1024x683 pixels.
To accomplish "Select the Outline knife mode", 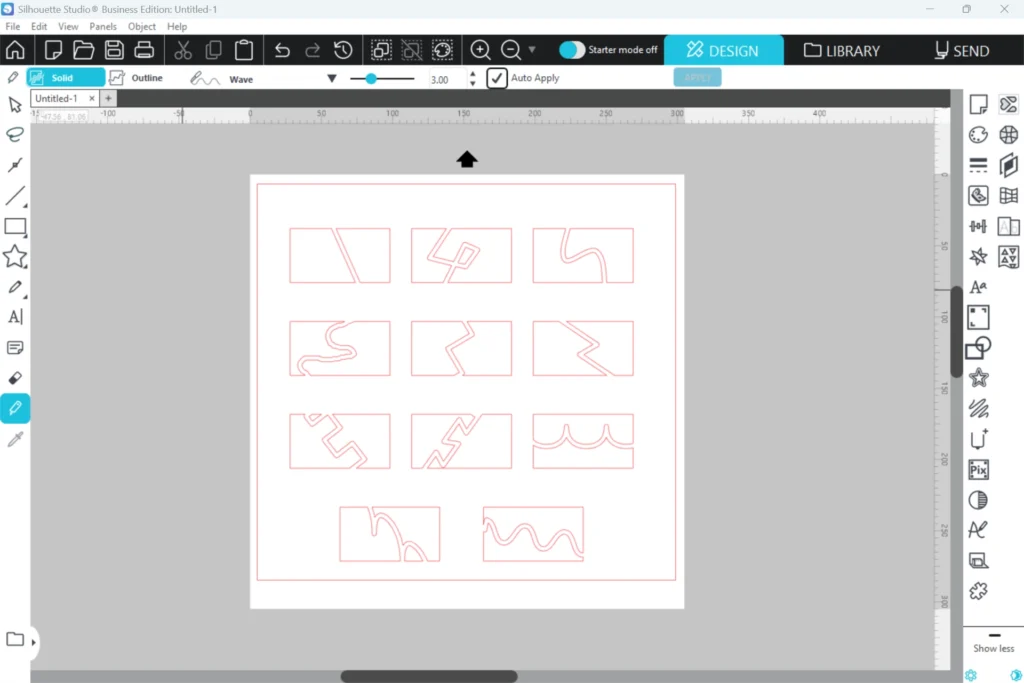I will (135, 78).
